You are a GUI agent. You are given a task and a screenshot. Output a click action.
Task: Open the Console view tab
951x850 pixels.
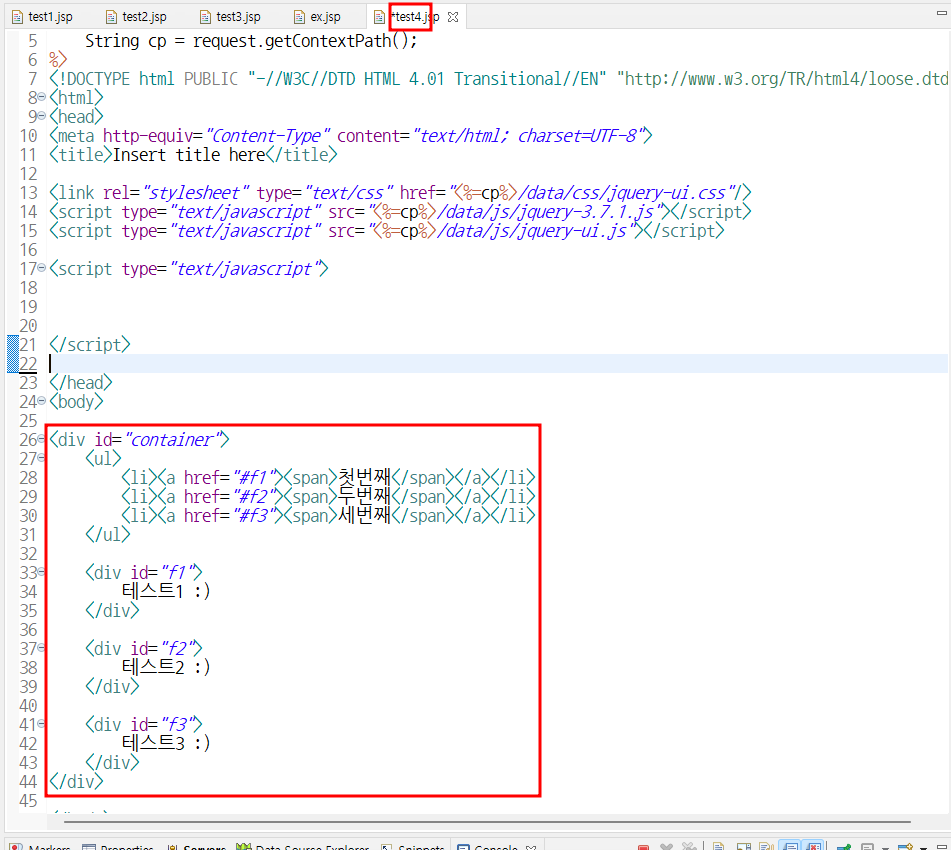[x=496, y=846]
